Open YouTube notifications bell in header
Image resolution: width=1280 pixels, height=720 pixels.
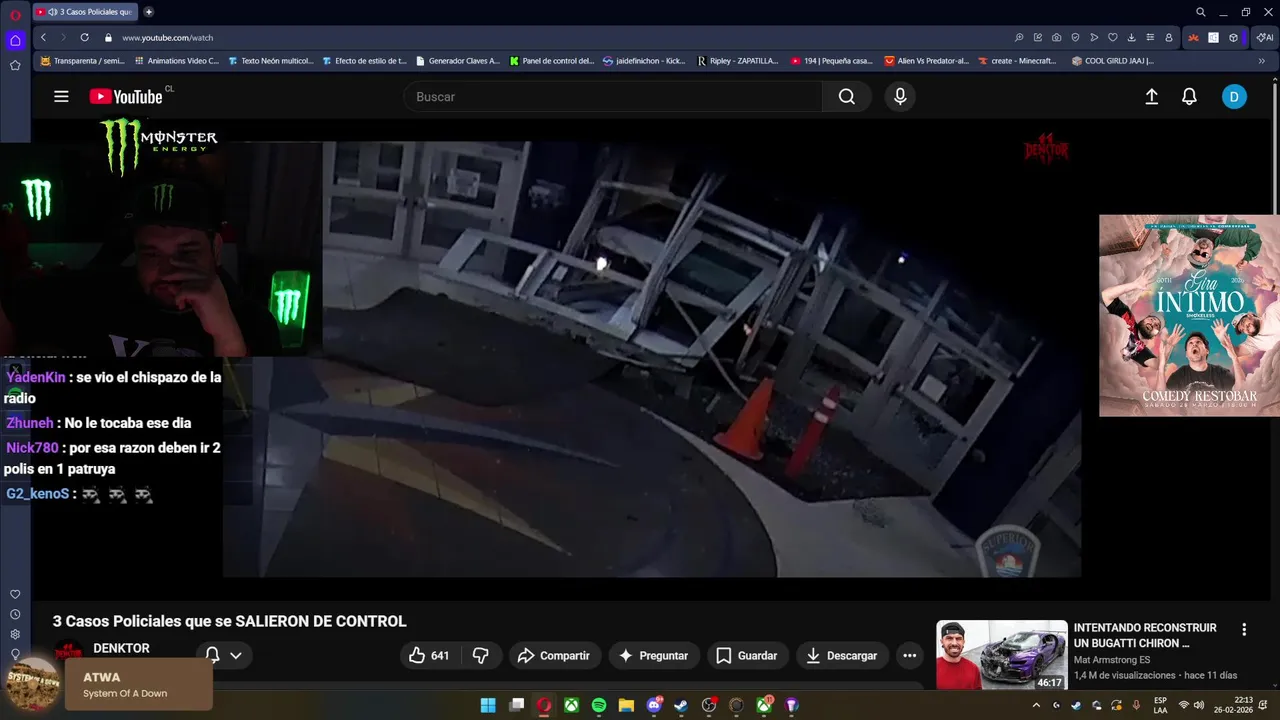point(1189,97)
